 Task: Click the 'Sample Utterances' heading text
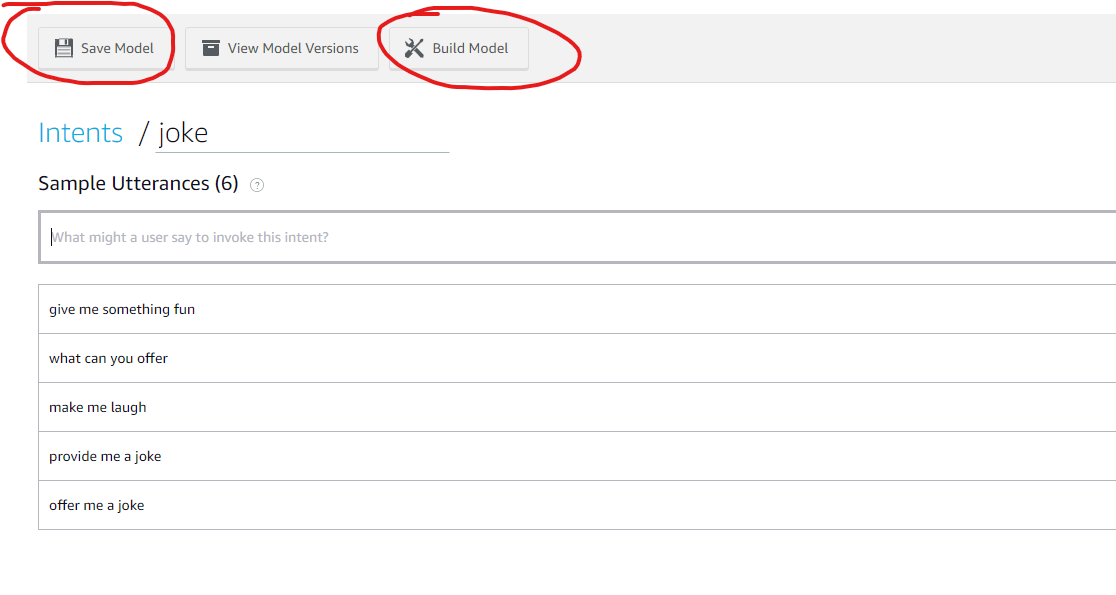click(x=123, y=183)
